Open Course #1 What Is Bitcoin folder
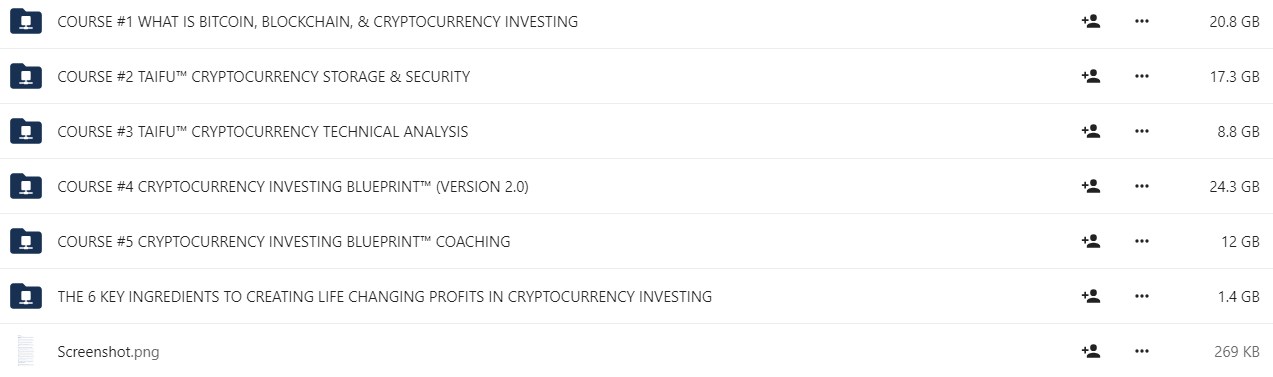The width and height of the screenshot is (1273, 377). tap(317, 21)
